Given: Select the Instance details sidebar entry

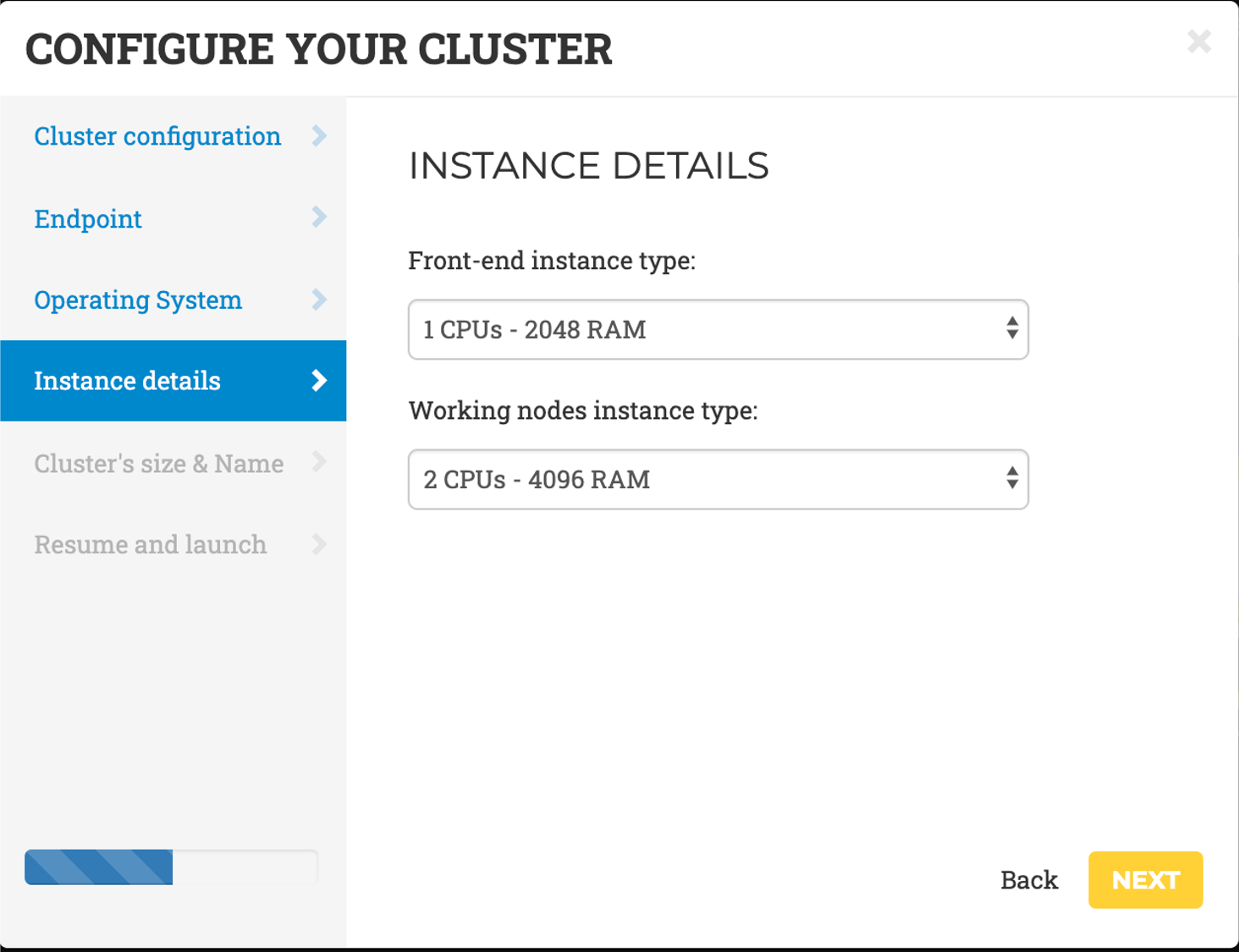Looking at the screenshot, I should 127,381.
